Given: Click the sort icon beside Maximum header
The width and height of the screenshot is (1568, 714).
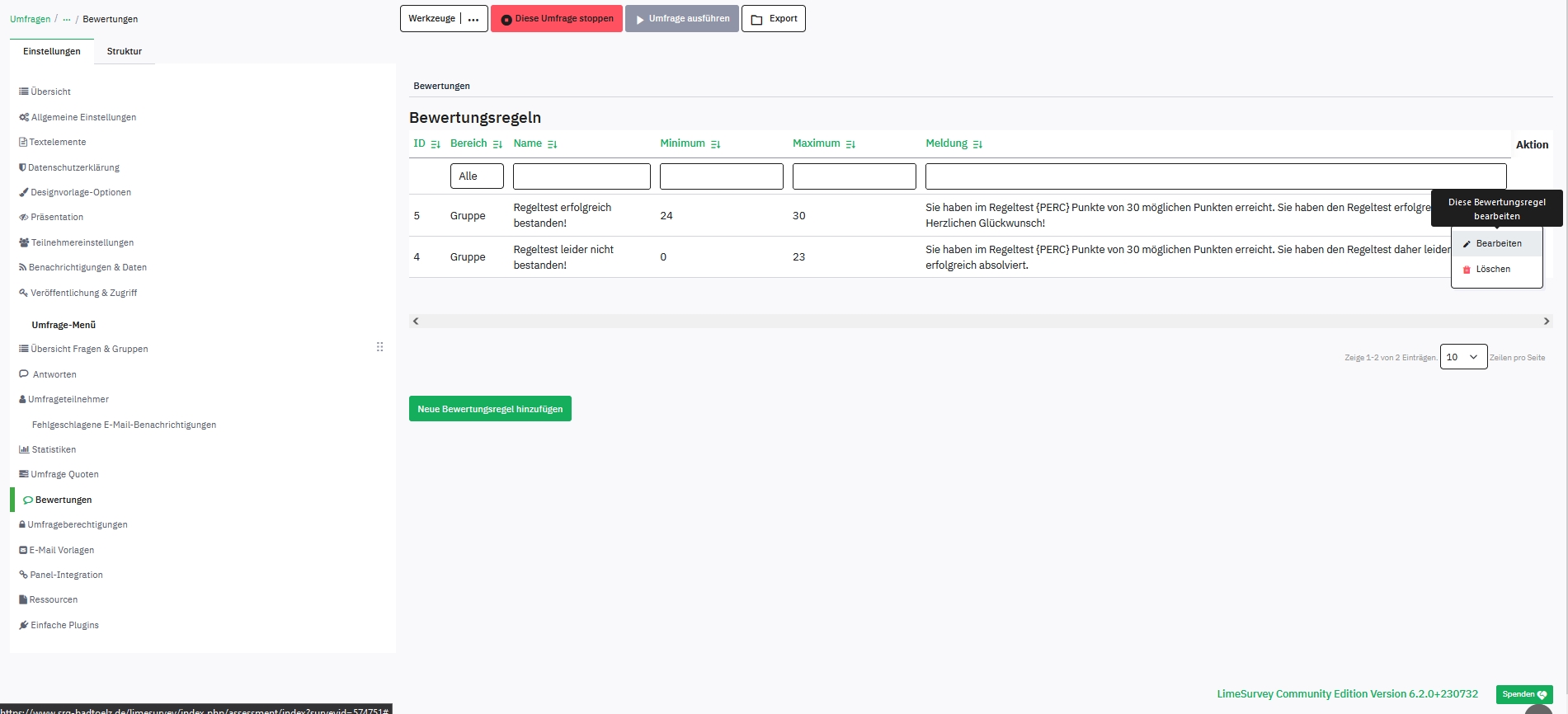Looking at the screenshot, I should point(850,144).
